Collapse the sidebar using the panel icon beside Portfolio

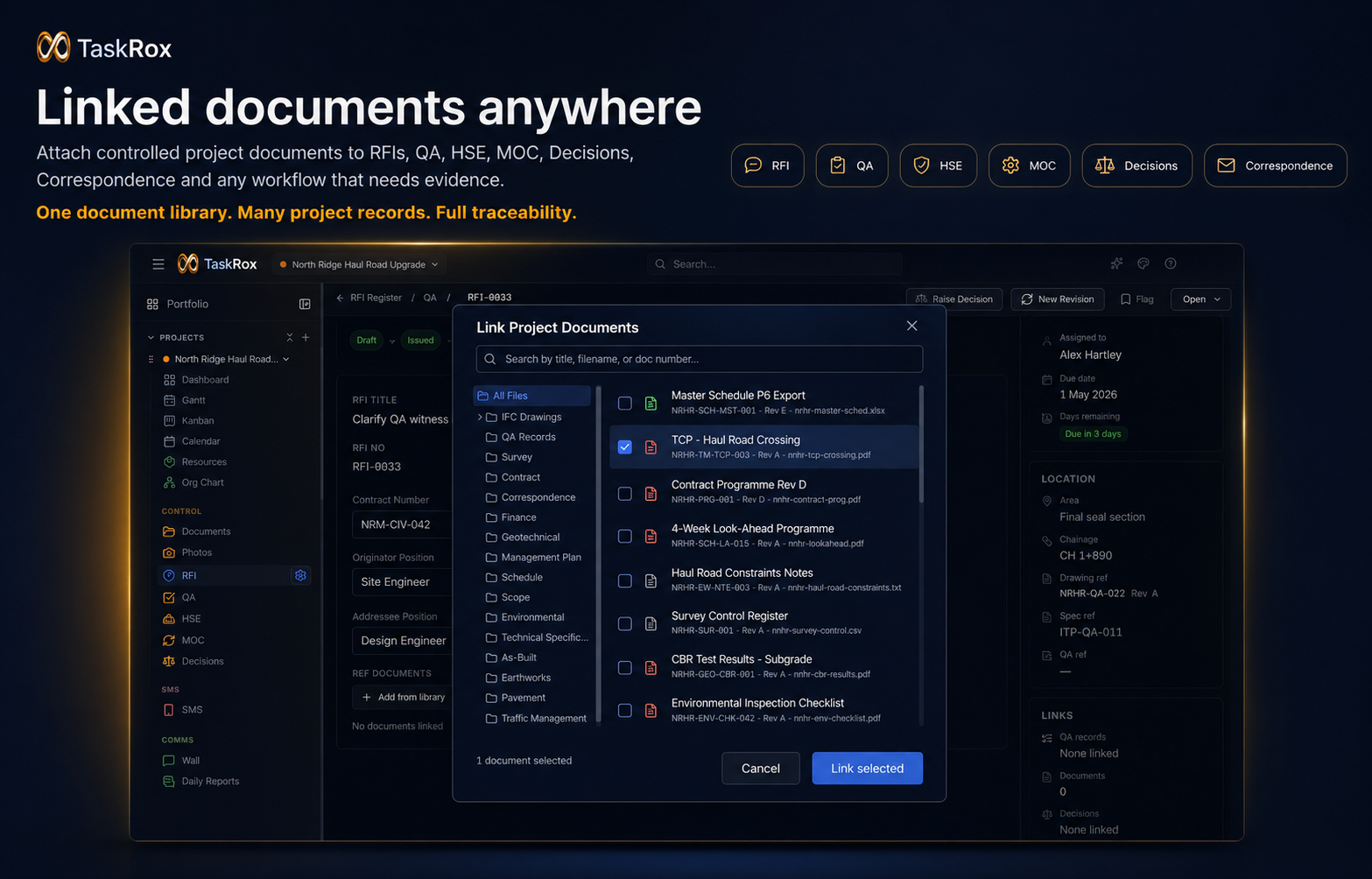[305, 304]
